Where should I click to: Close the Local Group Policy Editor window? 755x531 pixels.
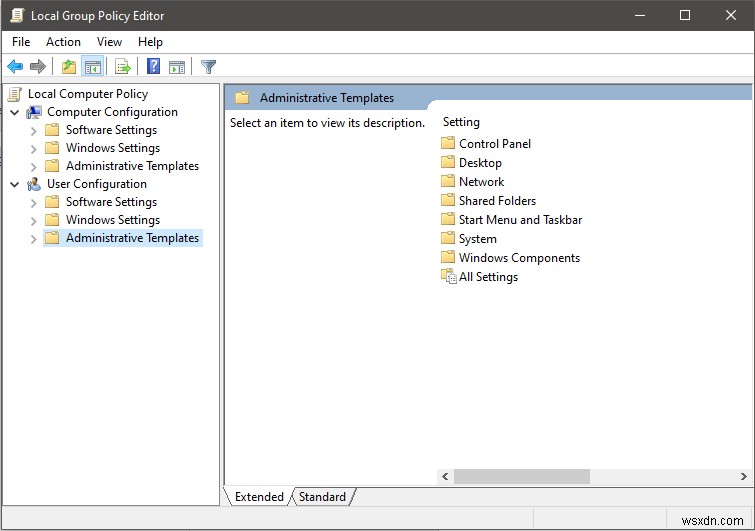[730, 15]
